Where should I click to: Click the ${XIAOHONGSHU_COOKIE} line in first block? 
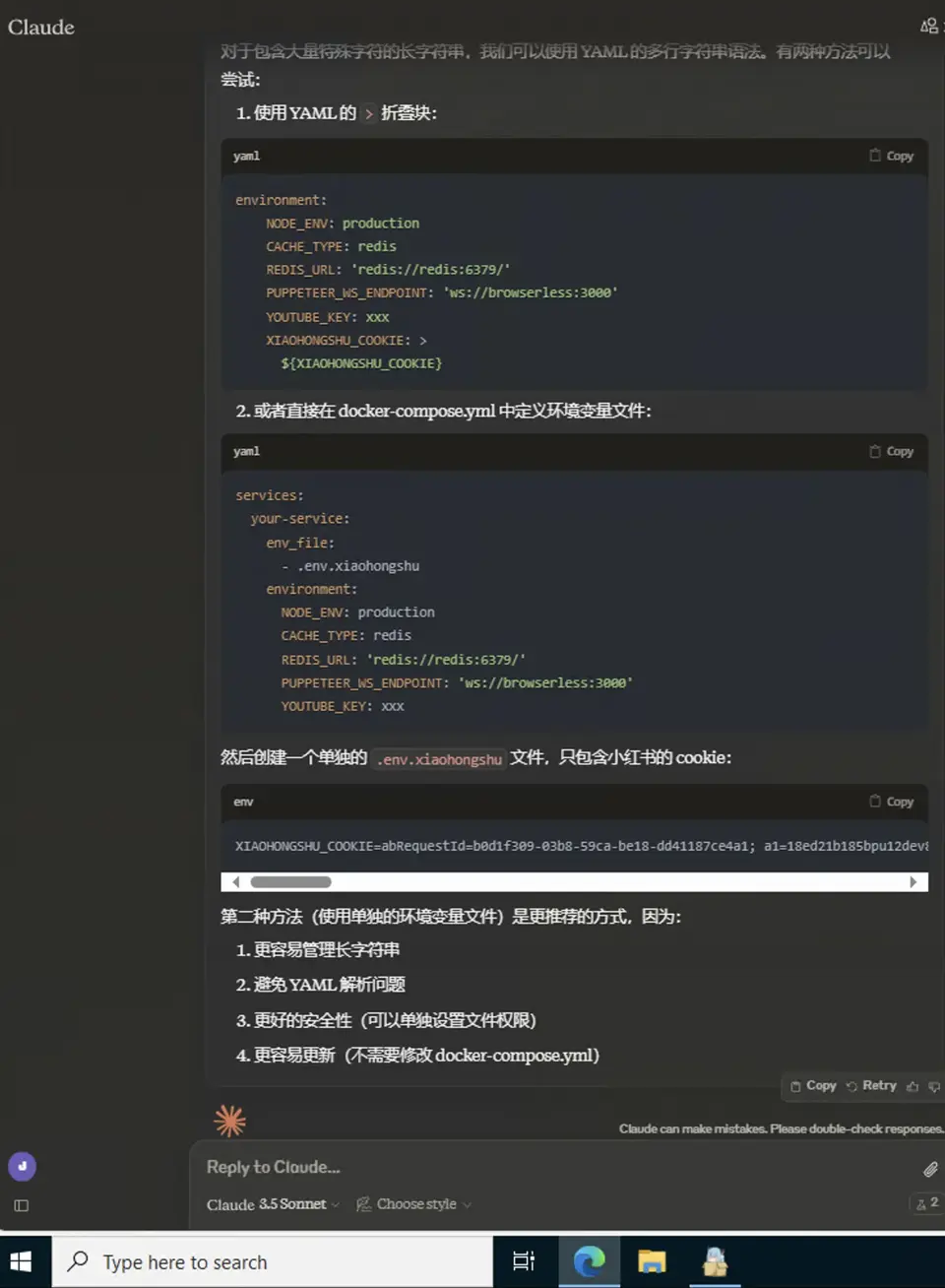[x=361, y=363]
